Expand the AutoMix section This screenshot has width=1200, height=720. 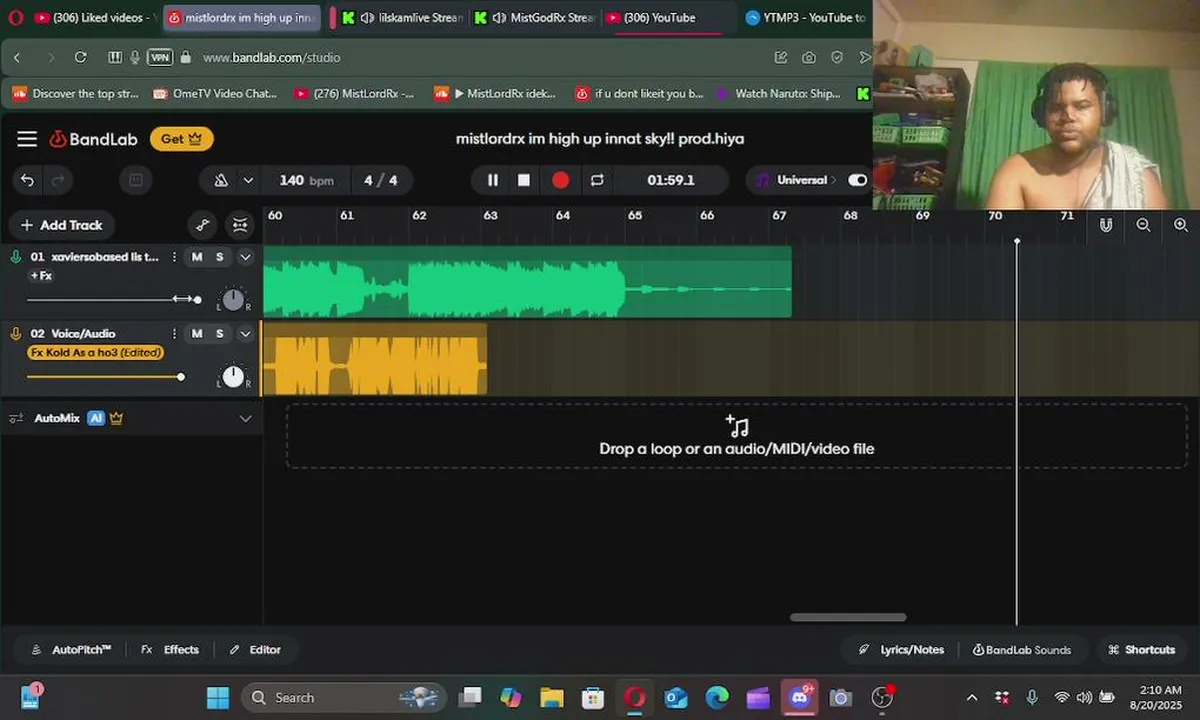(245, 418)
